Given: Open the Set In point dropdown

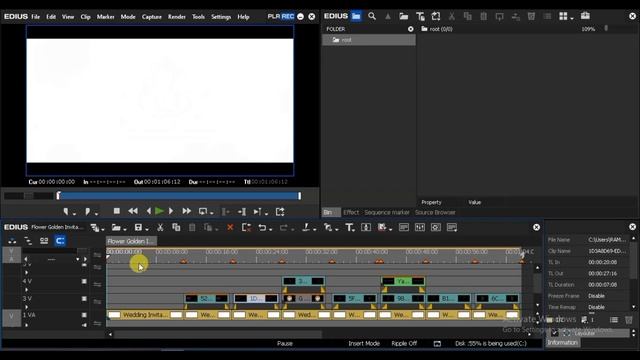Looking at the screenshot, I should 74,213.
